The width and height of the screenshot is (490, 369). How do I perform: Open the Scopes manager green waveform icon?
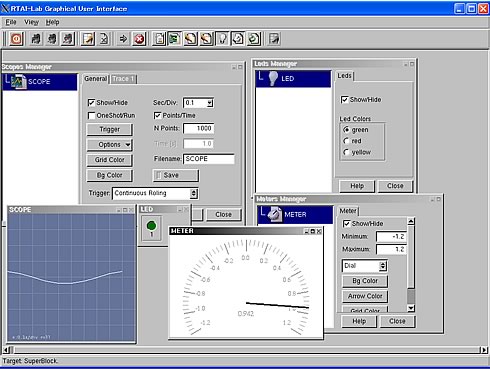pyautogui.click(x=175, y=39)
